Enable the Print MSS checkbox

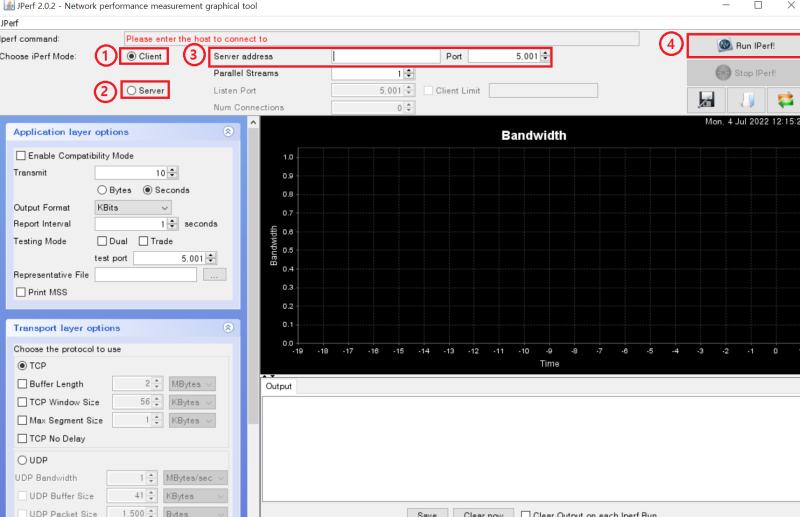tap(21, 292)
